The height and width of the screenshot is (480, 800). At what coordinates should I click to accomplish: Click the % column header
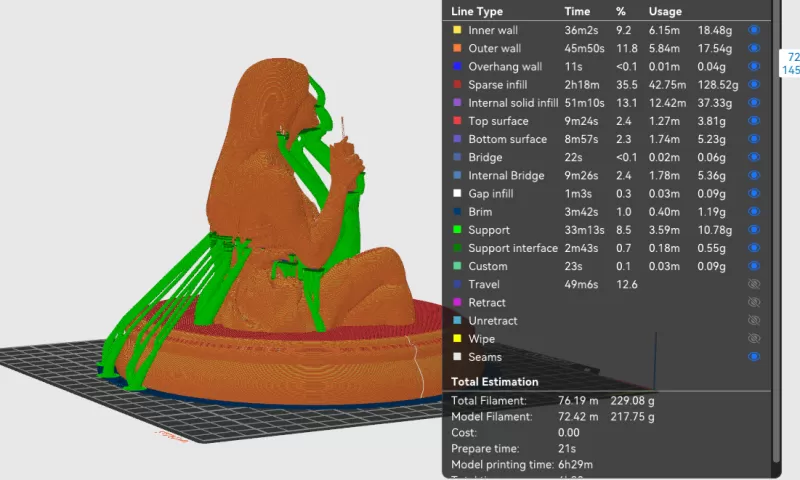[620, 11]
